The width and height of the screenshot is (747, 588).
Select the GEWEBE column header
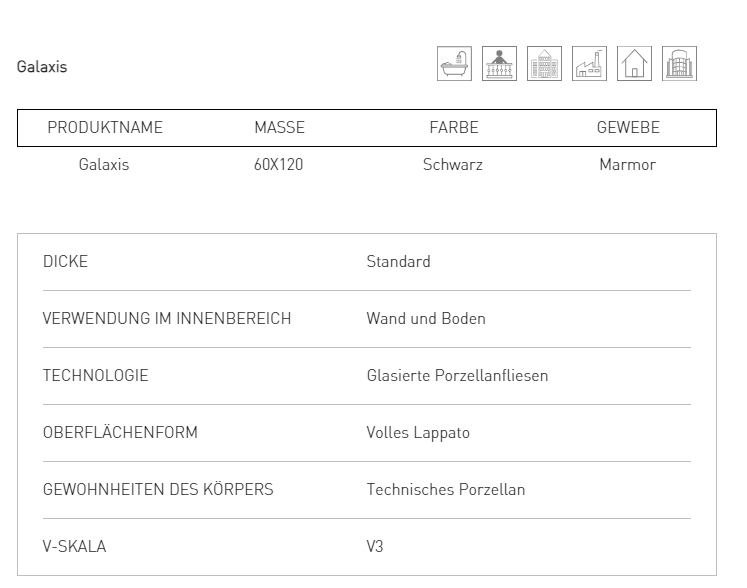click(628, 128)
